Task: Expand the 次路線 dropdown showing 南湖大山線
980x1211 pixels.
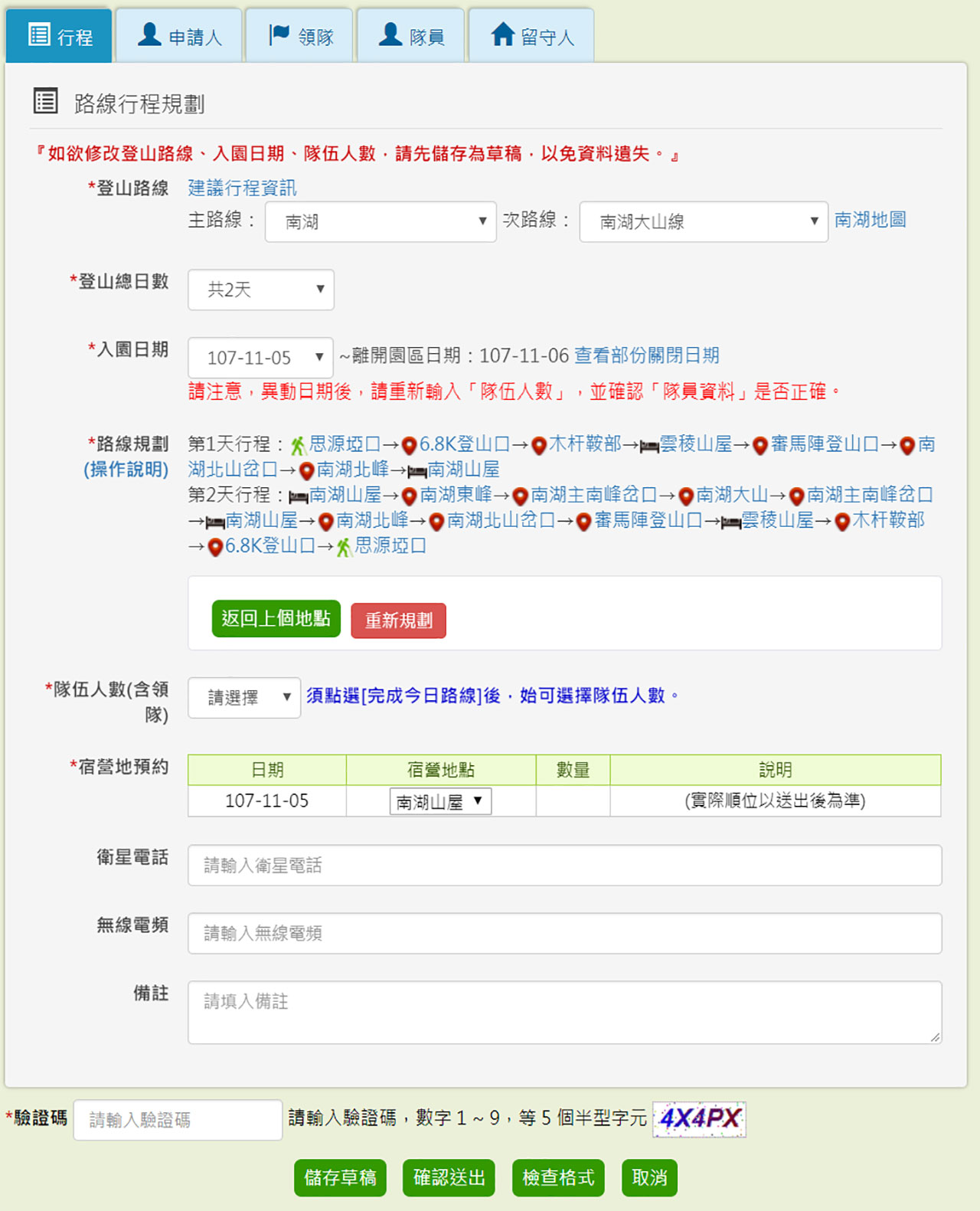Action: (703, 222)
